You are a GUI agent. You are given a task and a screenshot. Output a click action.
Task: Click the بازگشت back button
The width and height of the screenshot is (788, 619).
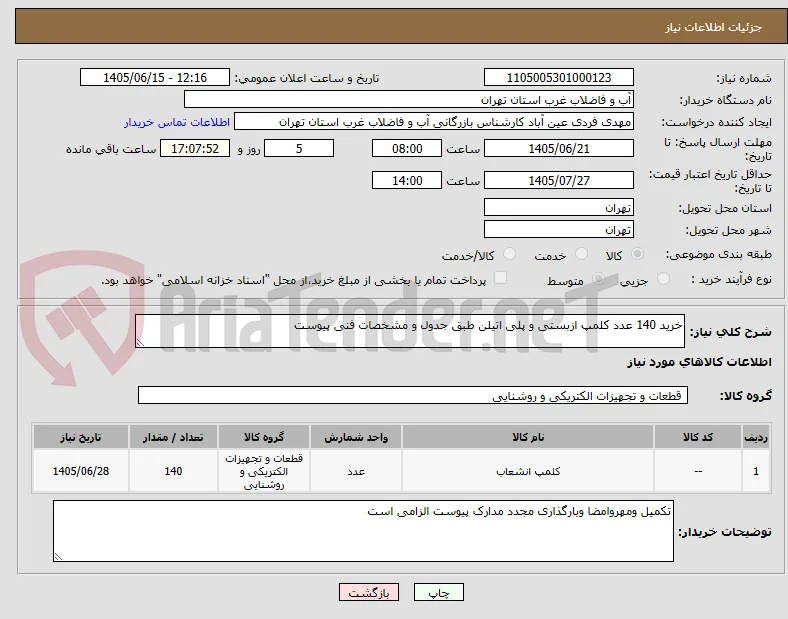(369, 592)
